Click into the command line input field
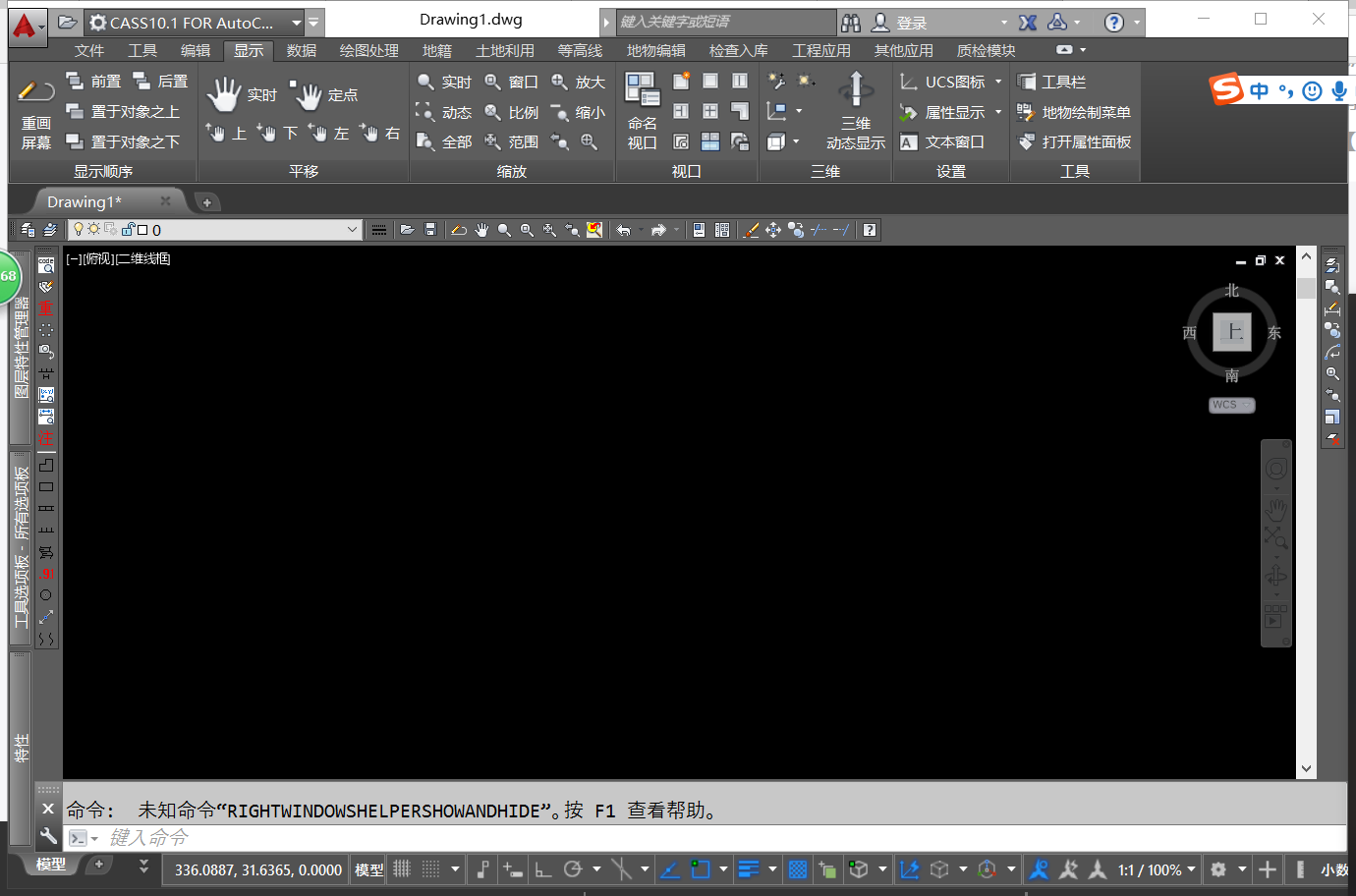 pos(688,838)
